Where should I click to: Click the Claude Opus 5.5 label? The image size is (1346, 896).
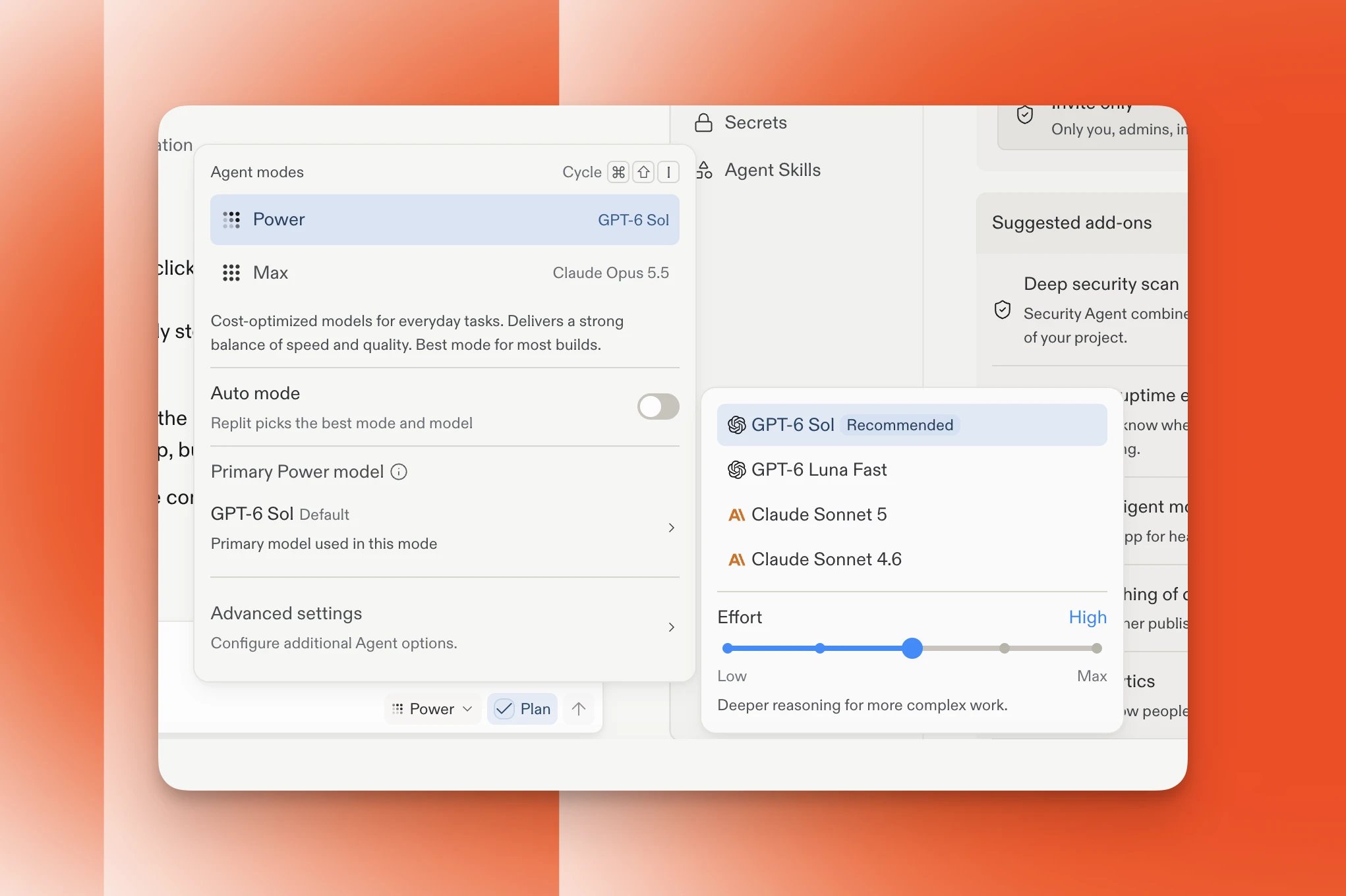pyautogui.click(x=610, y=273)
